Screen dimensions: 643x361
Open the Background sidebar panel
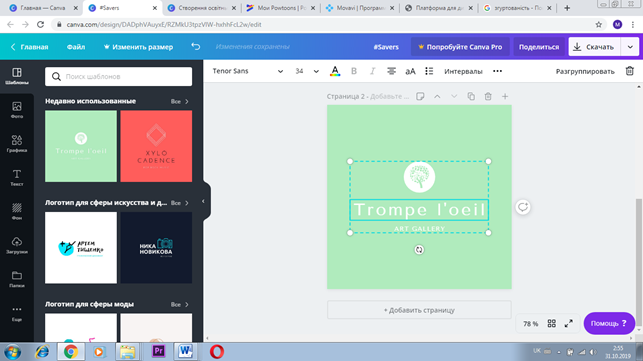17,211
